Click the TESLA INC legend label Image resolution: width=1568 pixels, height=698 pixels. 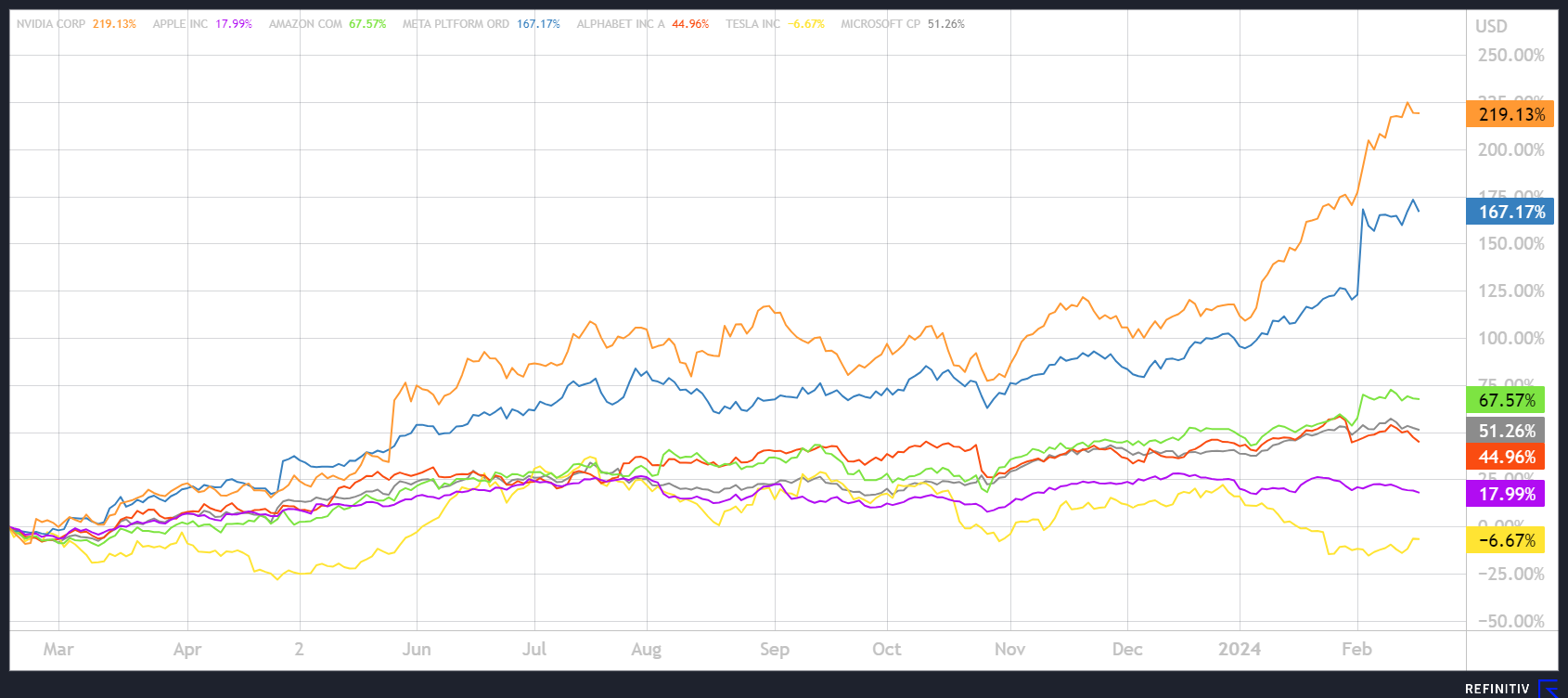[x=752, y=24]
